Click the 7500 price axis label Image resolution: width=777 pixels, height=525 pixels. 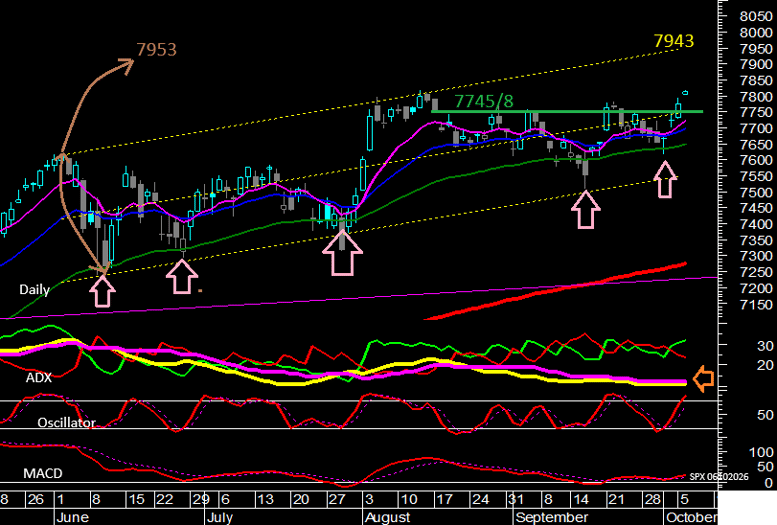pyautogui.click(x=756, y=192)
